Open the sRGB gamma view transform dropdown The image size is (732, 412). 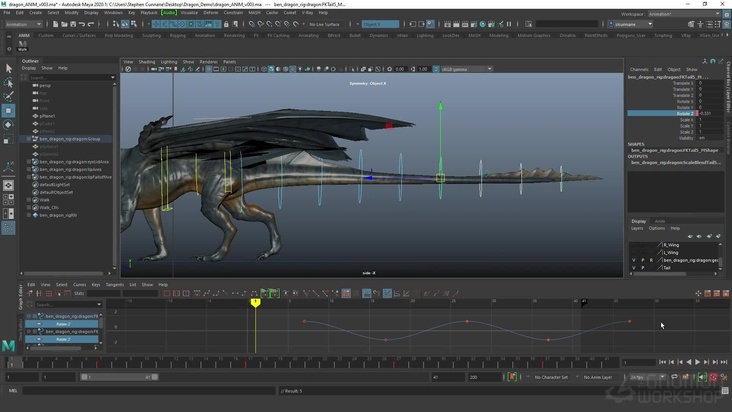467,69
